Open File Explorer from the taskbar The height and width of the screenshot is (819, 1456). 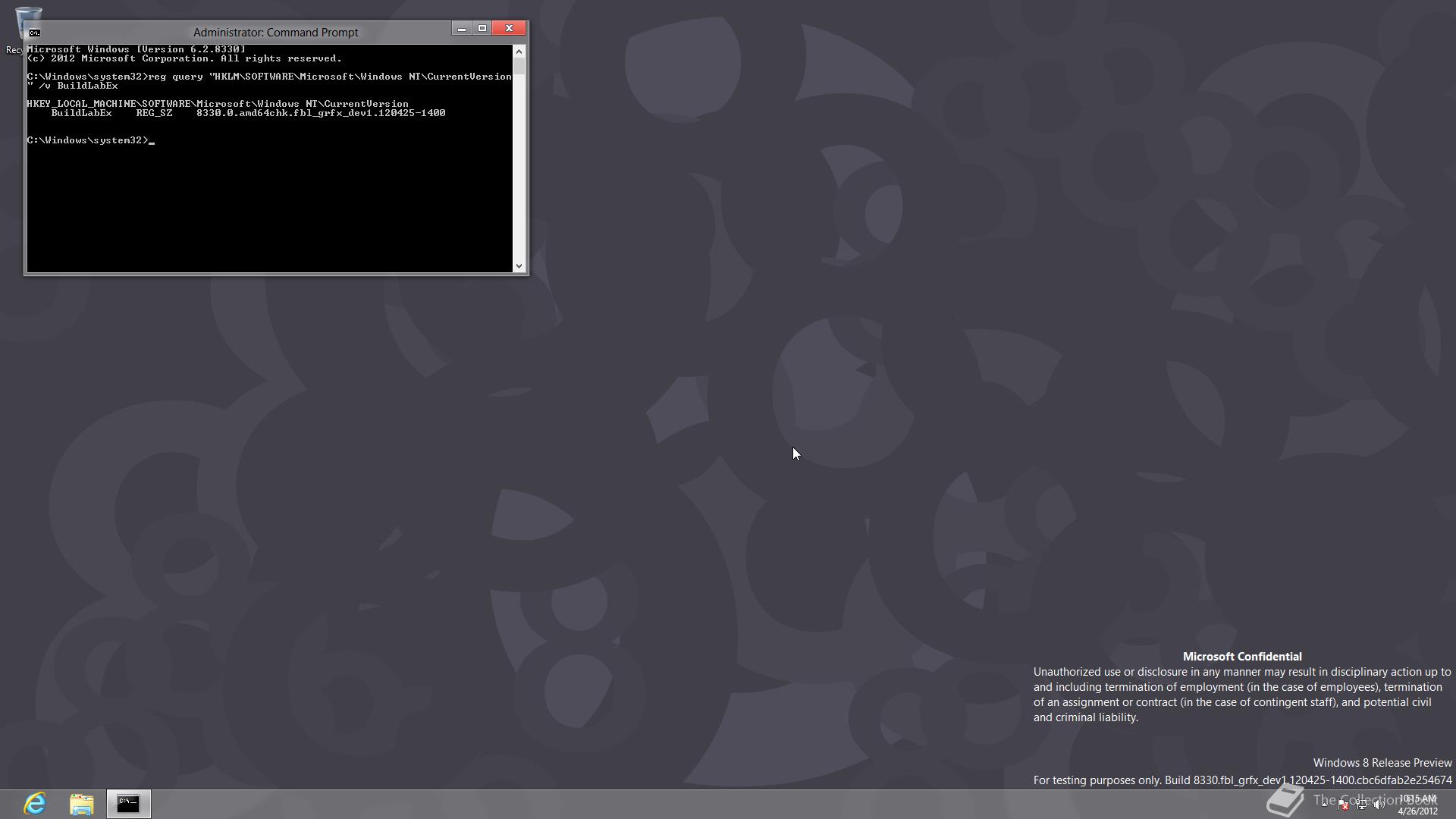(82, 804)
